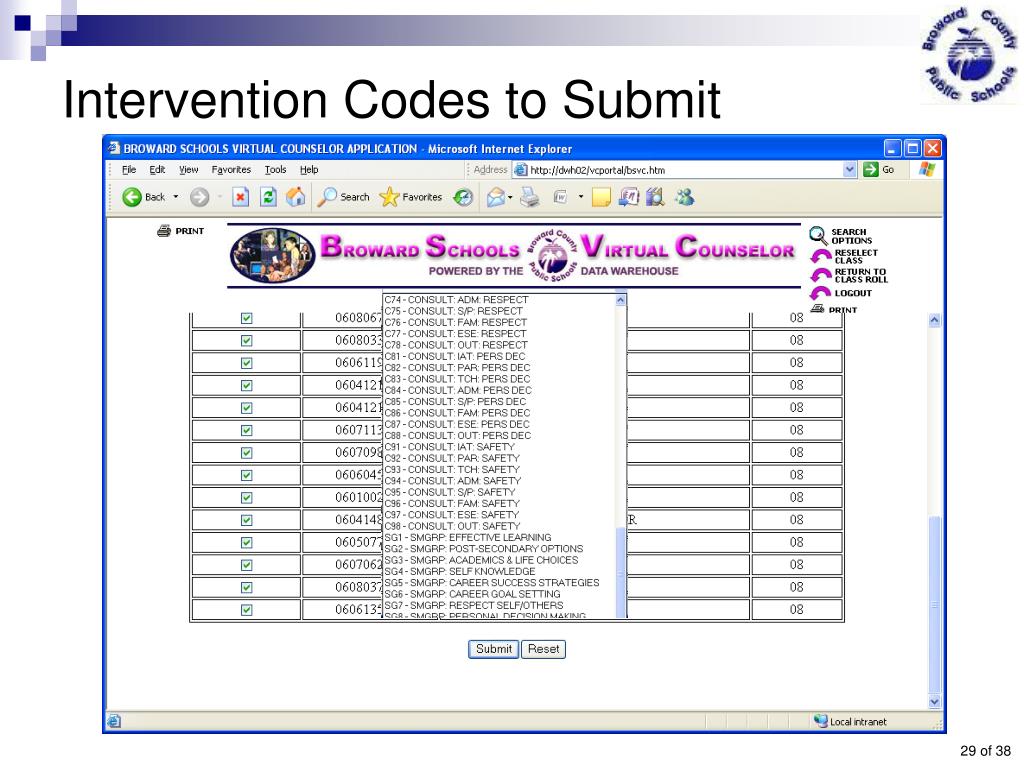Uncheck the checkbox in row 0604148
The image size is (1024, 768).
[246, 520]
